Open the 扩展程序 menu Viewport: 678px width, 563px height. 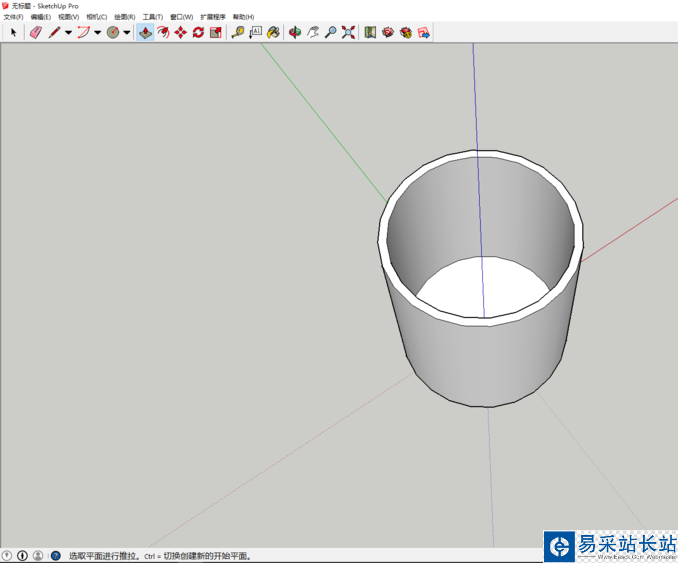212,17
